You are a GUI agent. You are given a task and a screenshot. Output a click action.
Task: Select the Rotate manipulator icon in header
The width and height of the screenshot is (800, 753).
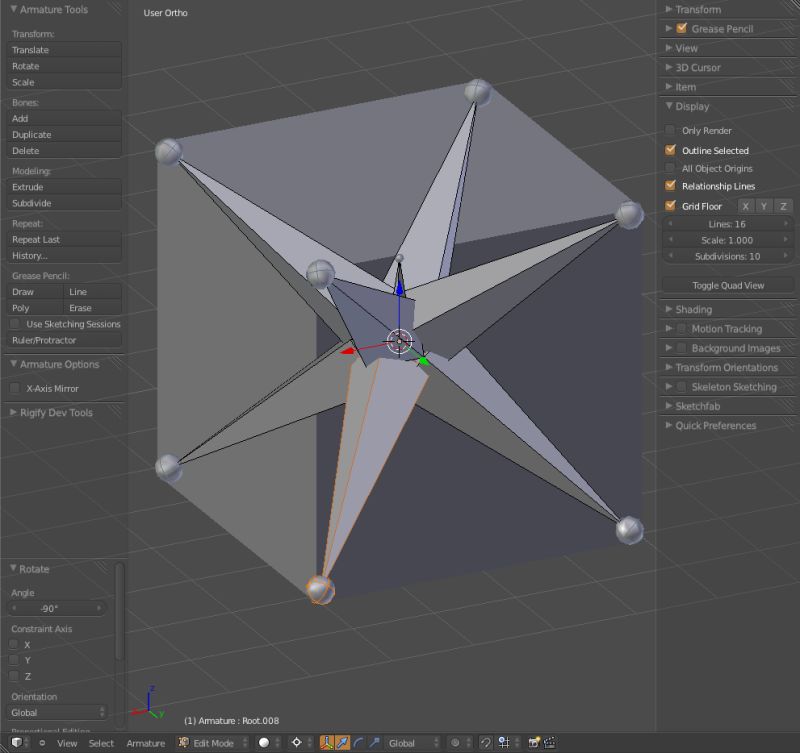(x=357, y=742)
